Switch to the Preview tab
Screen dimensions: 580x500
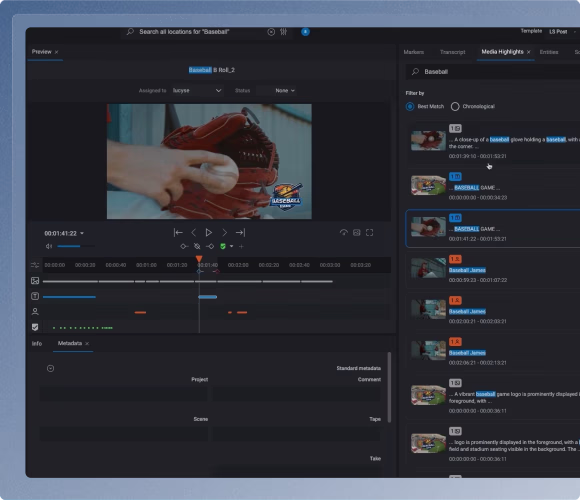click(x=41, y=52)
